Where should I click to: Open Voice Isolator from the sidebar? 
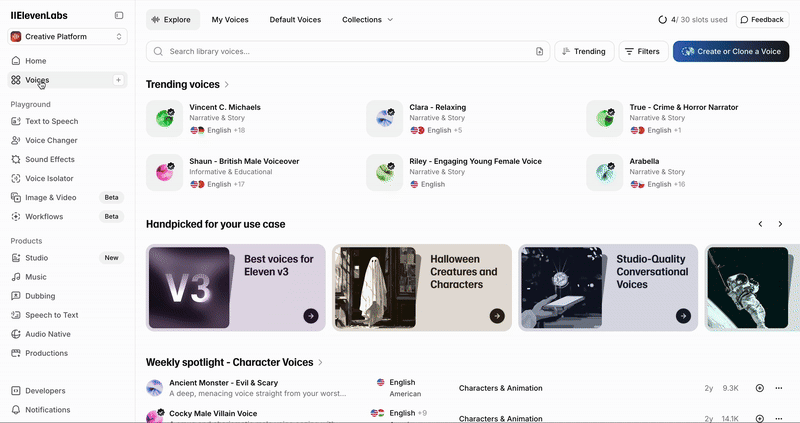50,178
